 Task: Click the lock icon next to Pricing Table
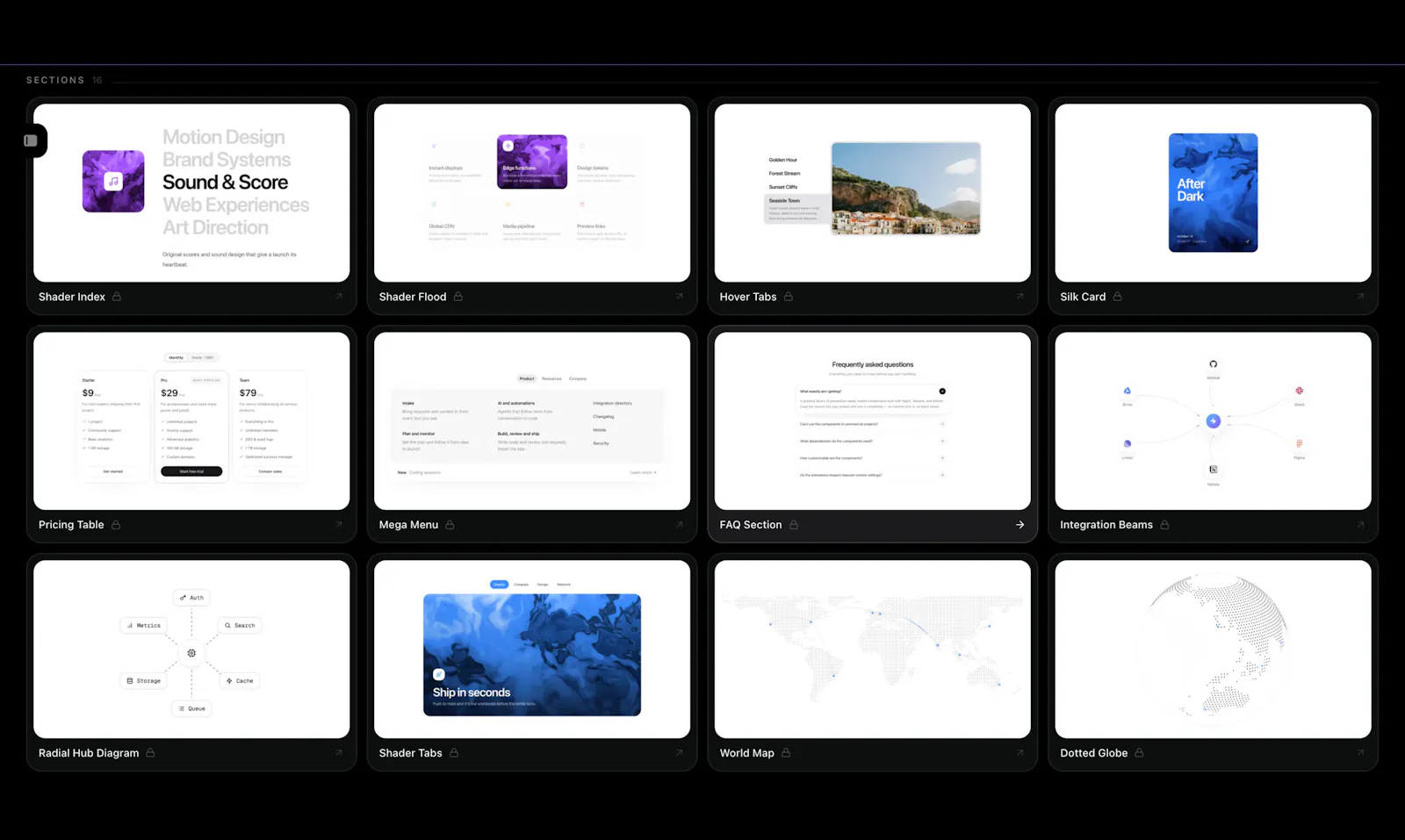pos(116,525)
